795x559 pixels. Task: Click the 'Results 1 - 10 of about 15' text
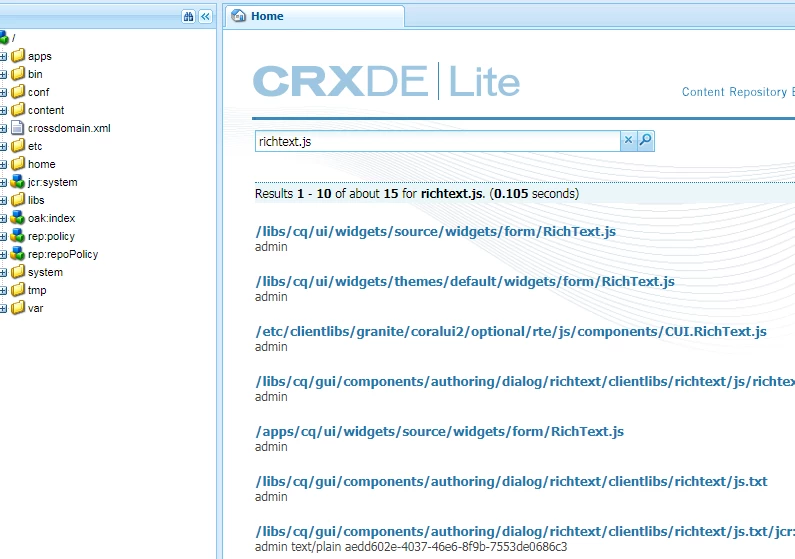pos(327,194)
